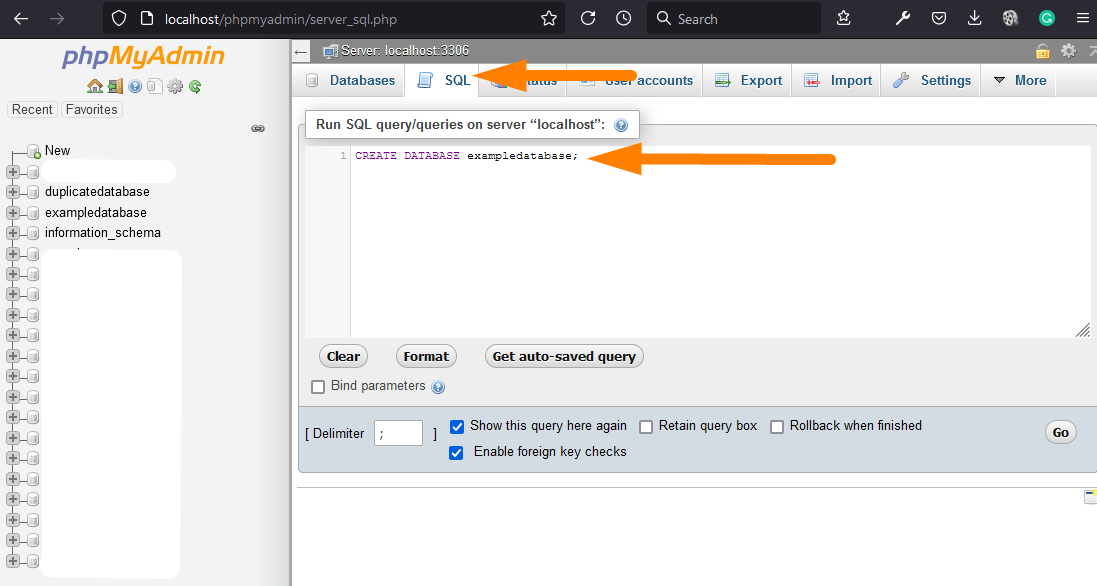Viewport: 1097px width, 586px height.
Task: Collapse navigation panel arrow beside Server label
Action: (x=301, y=52)
